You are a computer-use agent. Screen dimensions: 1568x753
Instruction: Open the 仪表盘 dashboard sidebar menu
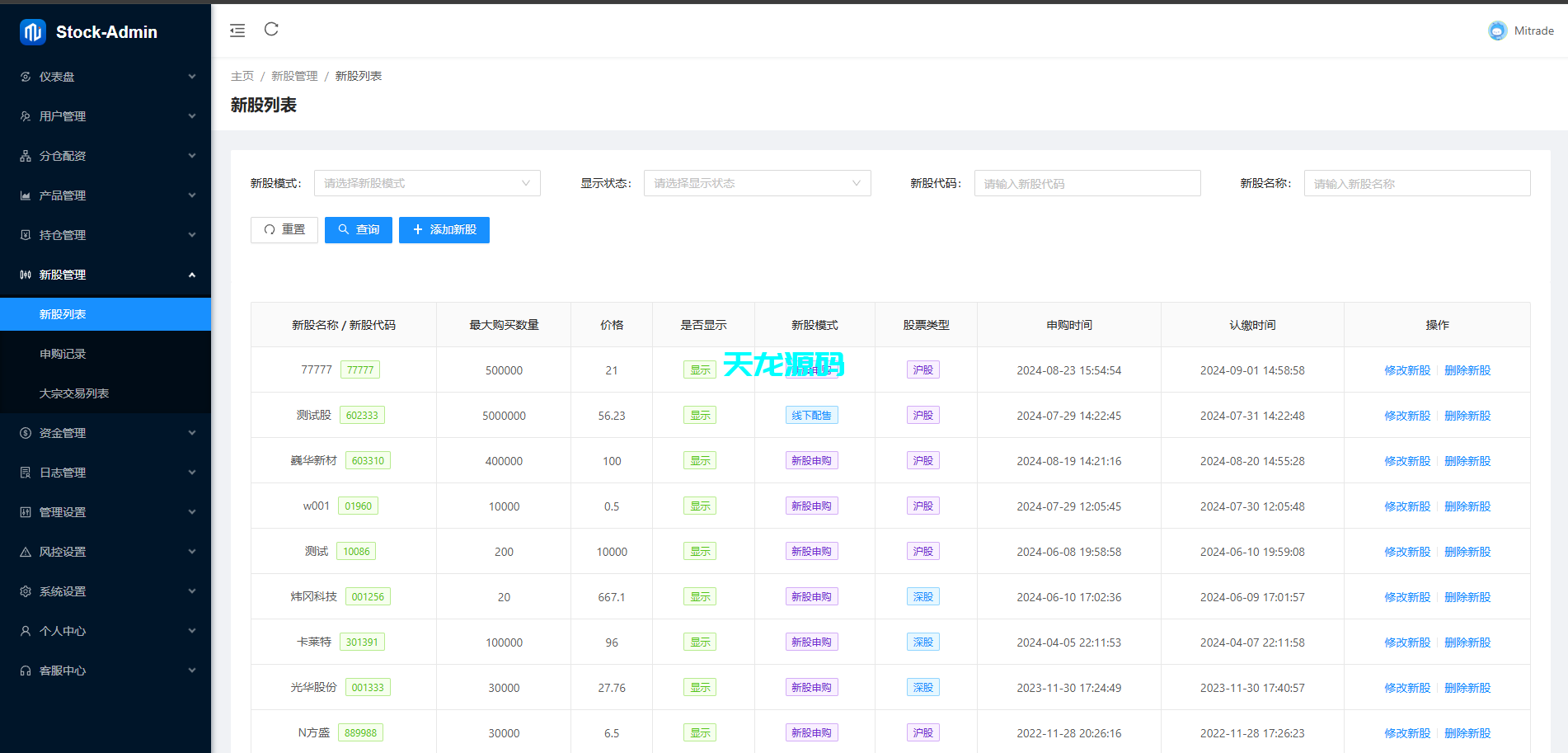(106, 77)
